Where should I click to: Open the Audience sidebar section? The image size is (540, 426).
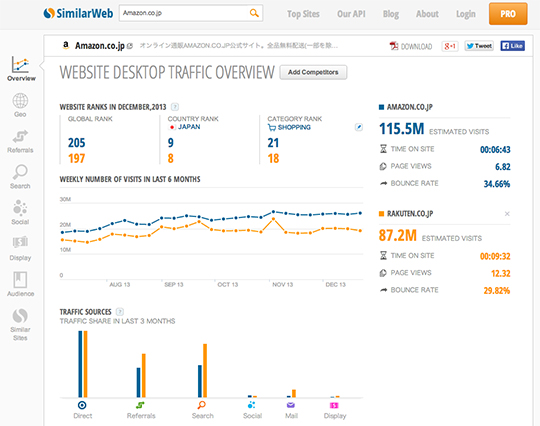tap(20, 284)
